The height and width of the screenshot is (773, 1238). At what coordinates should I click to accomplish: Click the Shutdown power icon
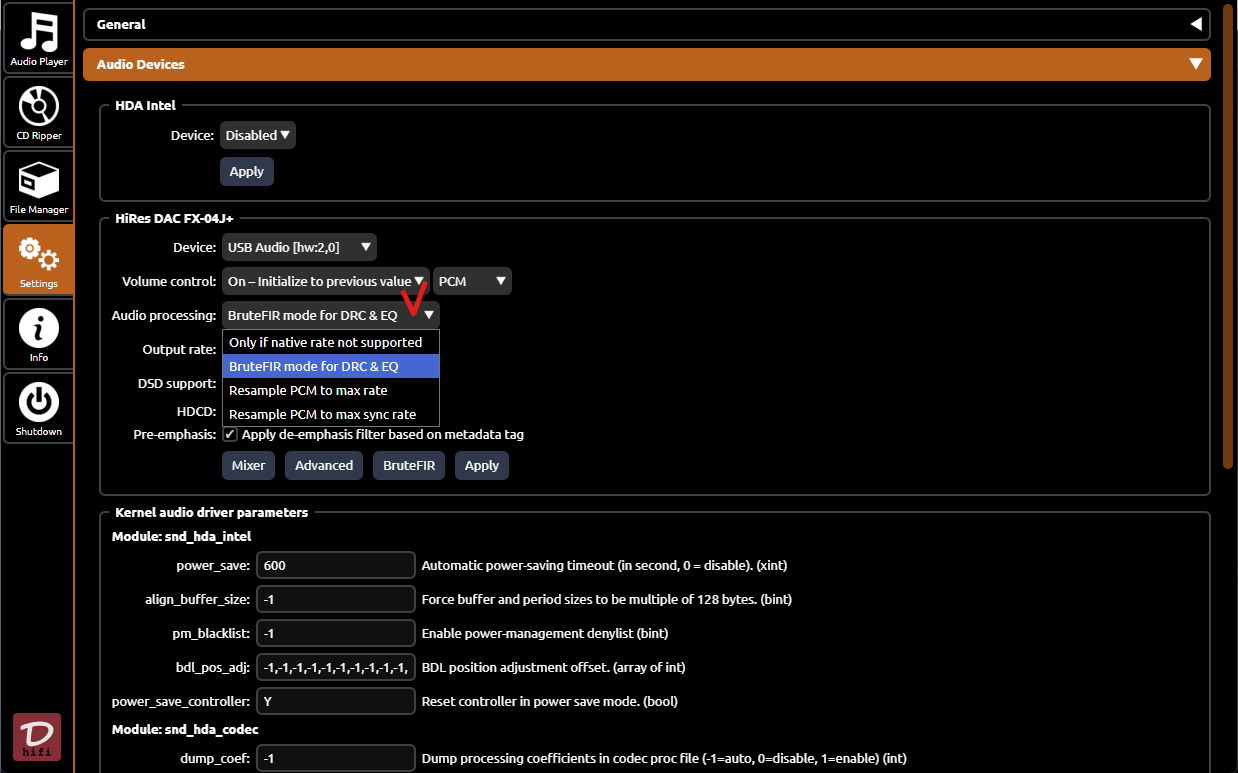click(x=38, y=408)
